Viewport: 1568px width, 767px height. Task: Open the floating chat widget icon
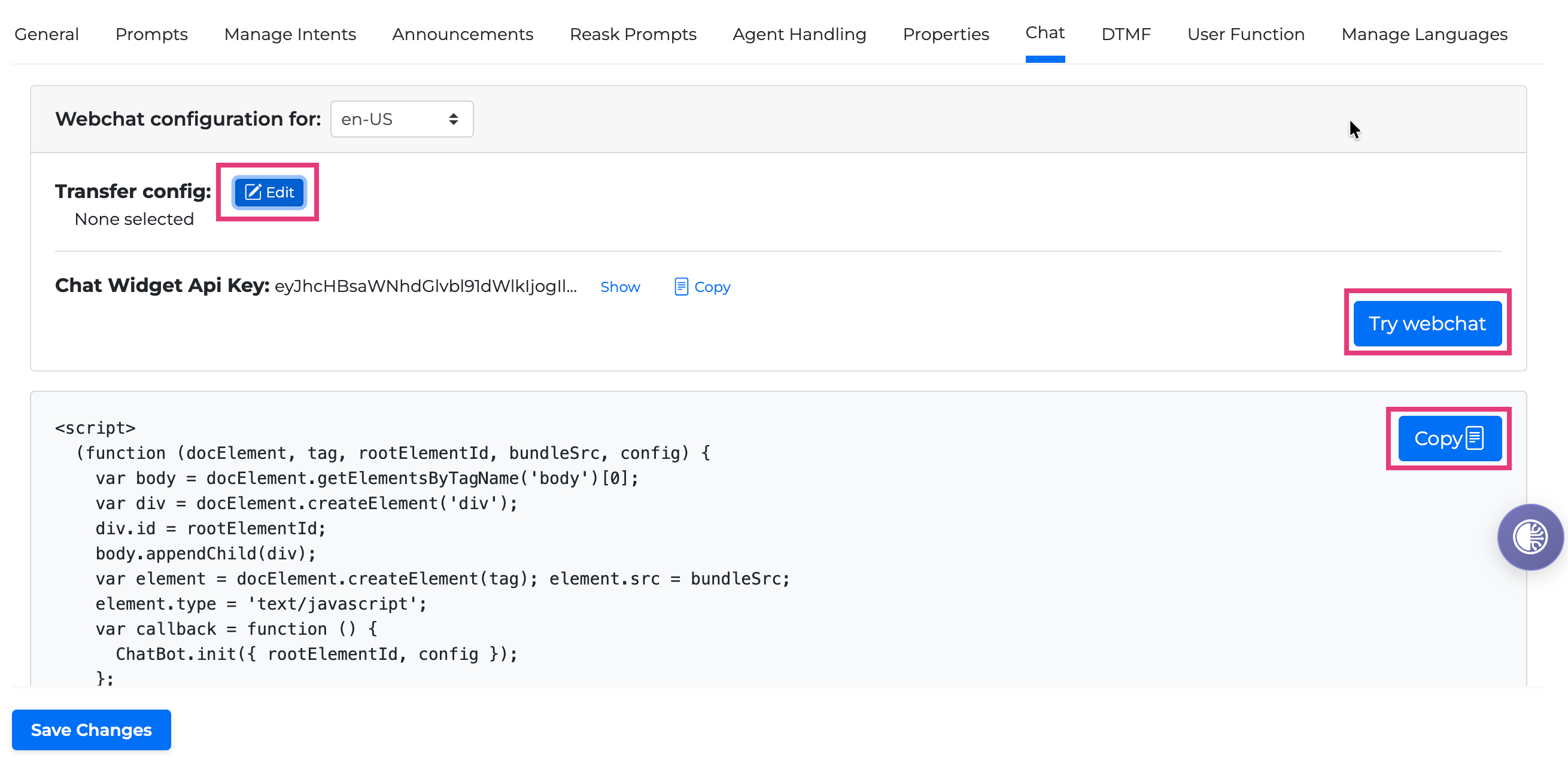[1530, 536]
